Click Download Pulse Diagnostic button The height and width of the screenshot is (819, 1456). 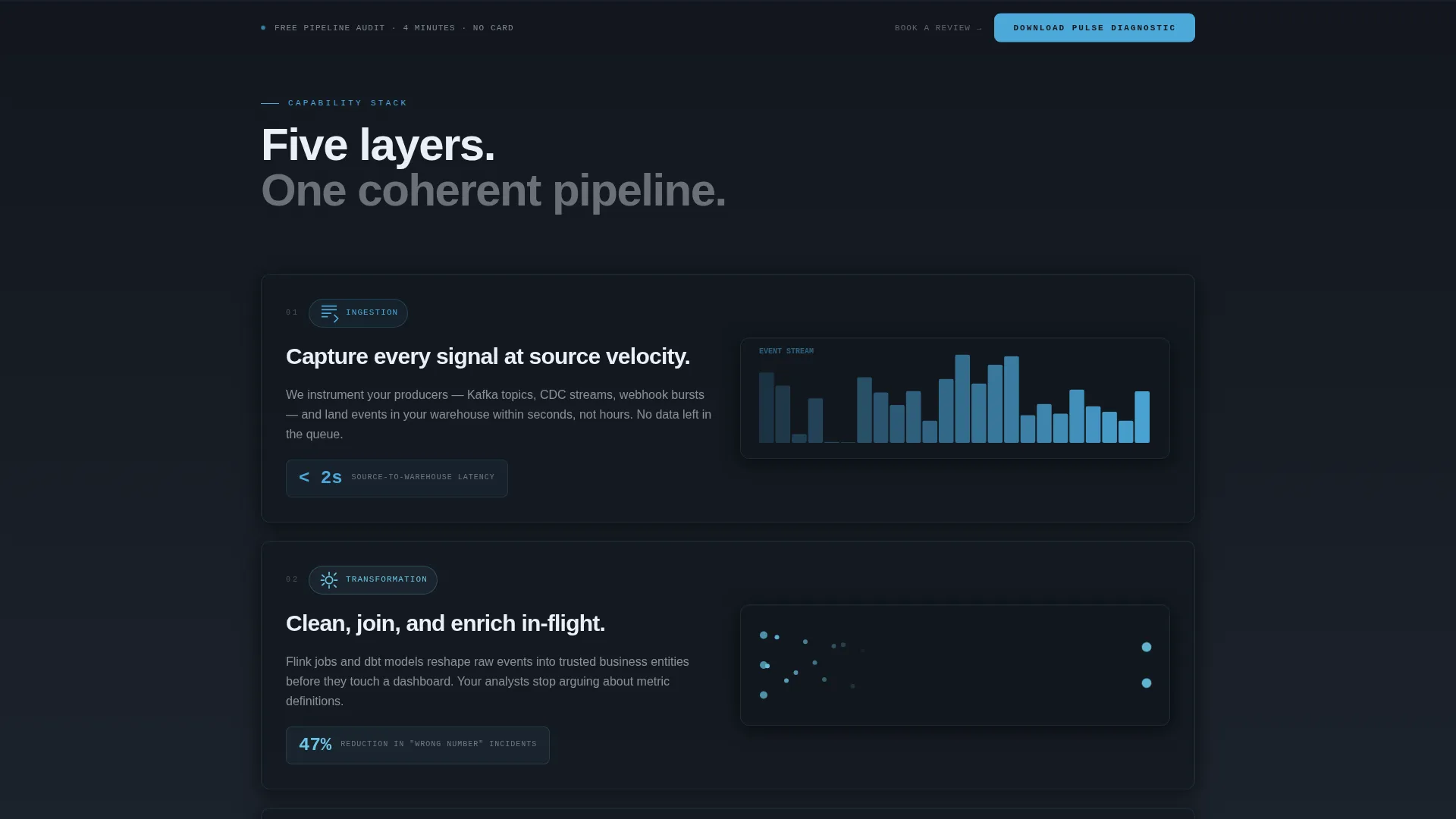click(x=1094, y=28)
